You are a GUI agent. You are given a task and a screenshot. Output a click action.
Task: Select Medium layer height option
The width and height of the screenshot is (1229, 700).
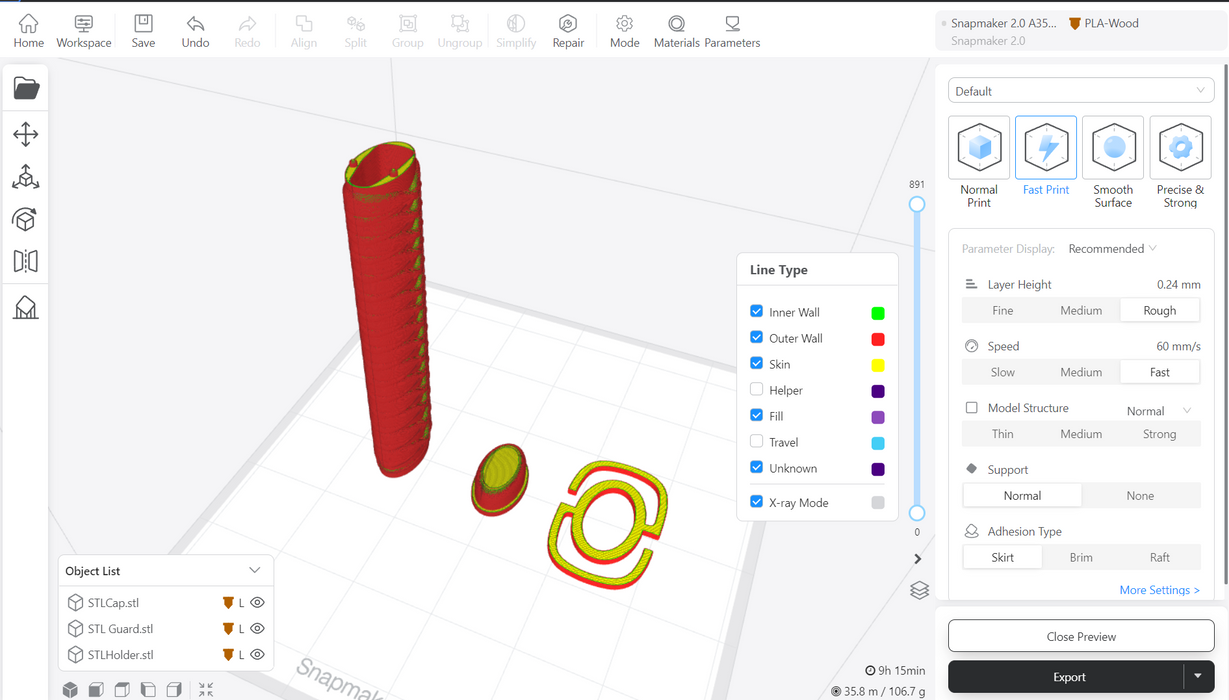[x=1081, y=311]
